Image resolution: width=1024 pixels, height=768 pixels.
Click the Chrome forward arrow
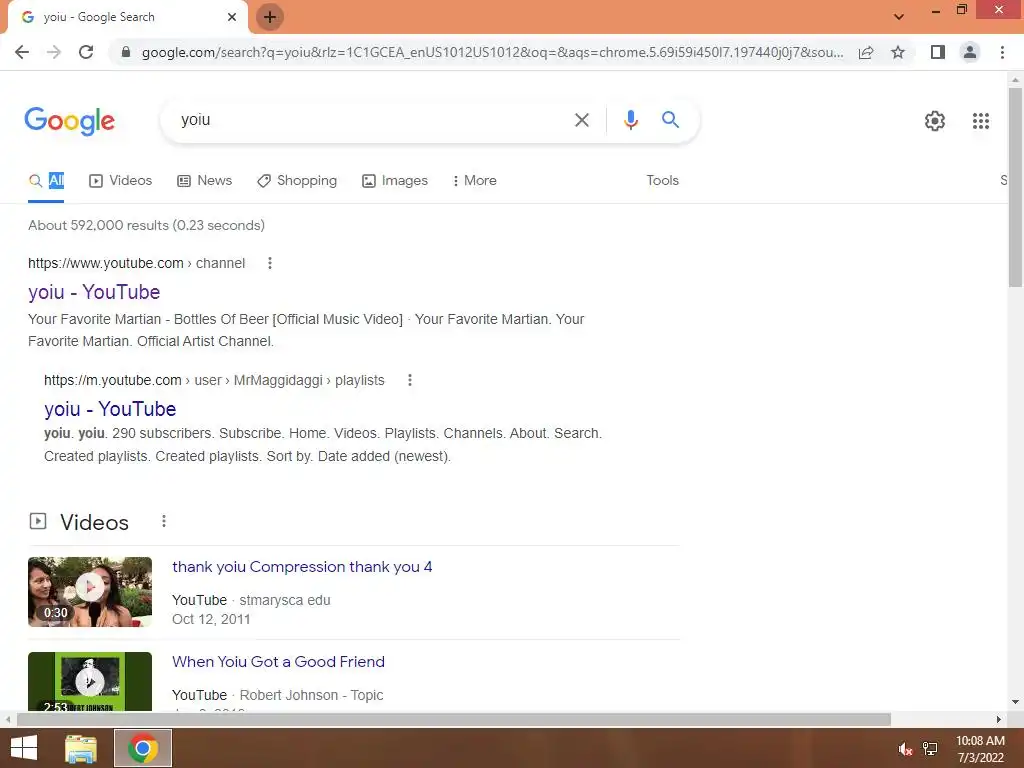[54, 52]
